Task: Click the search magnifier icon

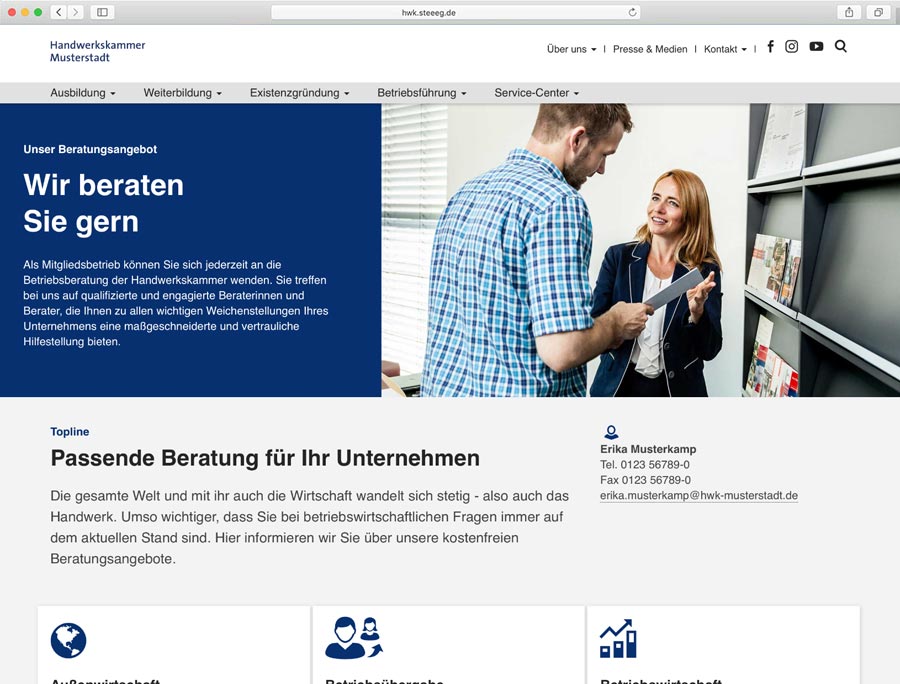Action: point(841,47)
